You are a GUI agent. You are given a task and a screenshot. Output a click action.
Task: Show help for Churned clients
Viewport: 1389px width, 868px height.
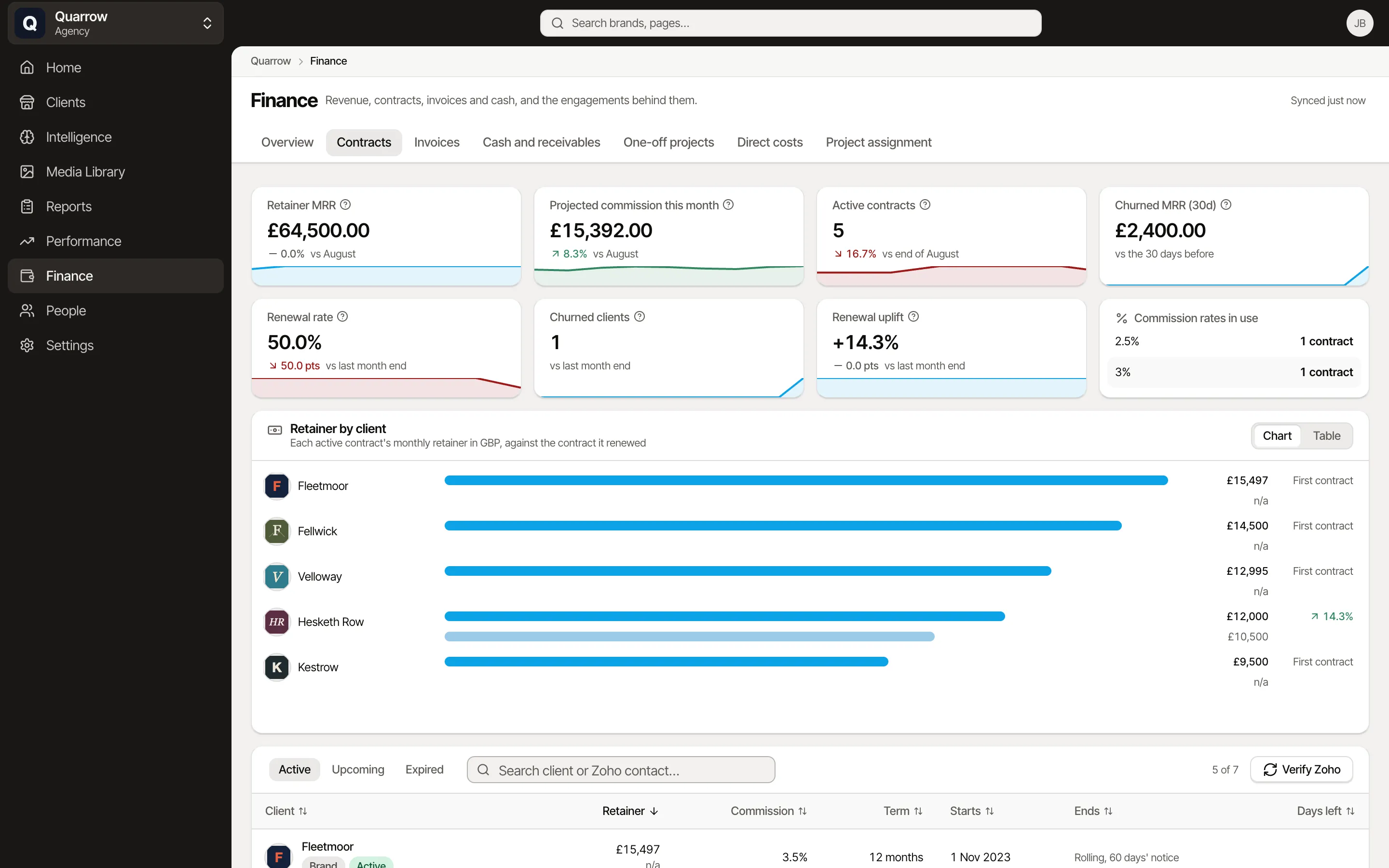coord(640,317)
